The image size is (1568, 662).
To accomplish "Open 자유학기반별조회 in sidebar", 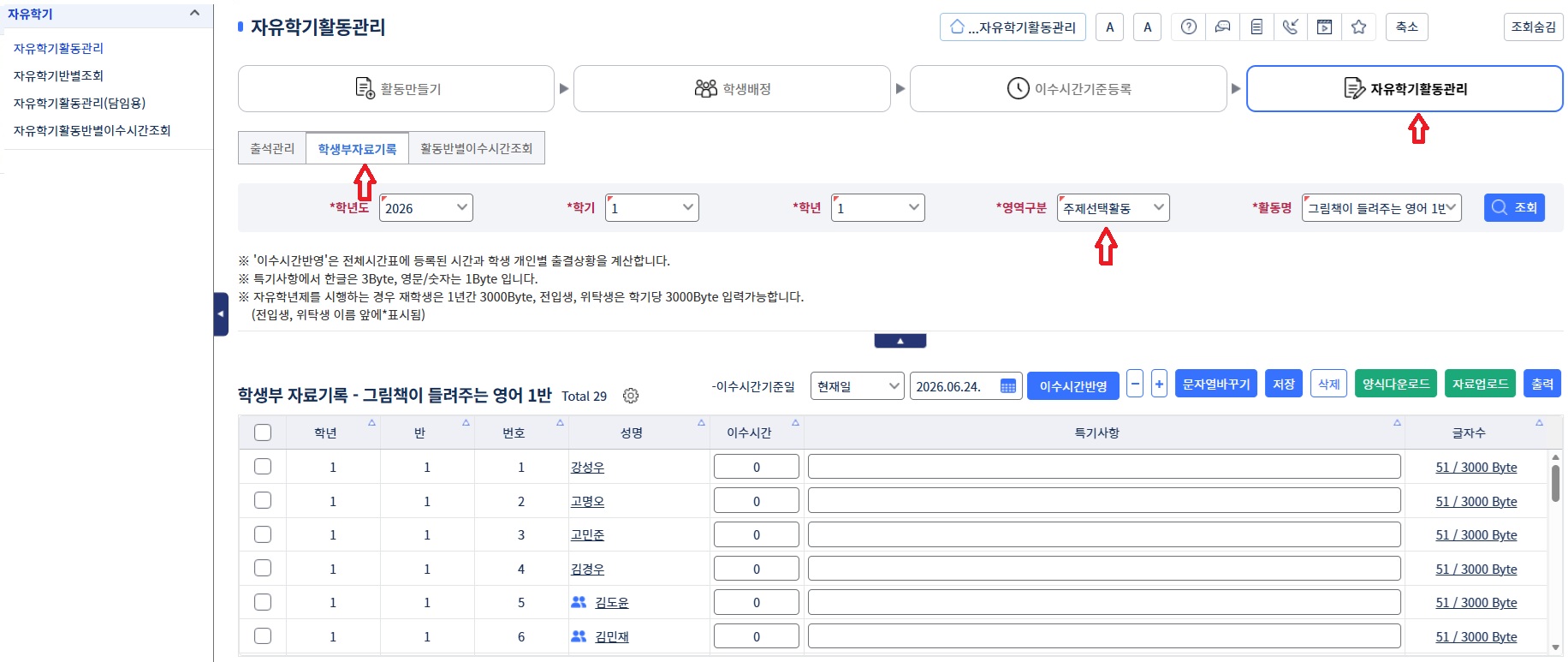I will (x=58, y=75).
